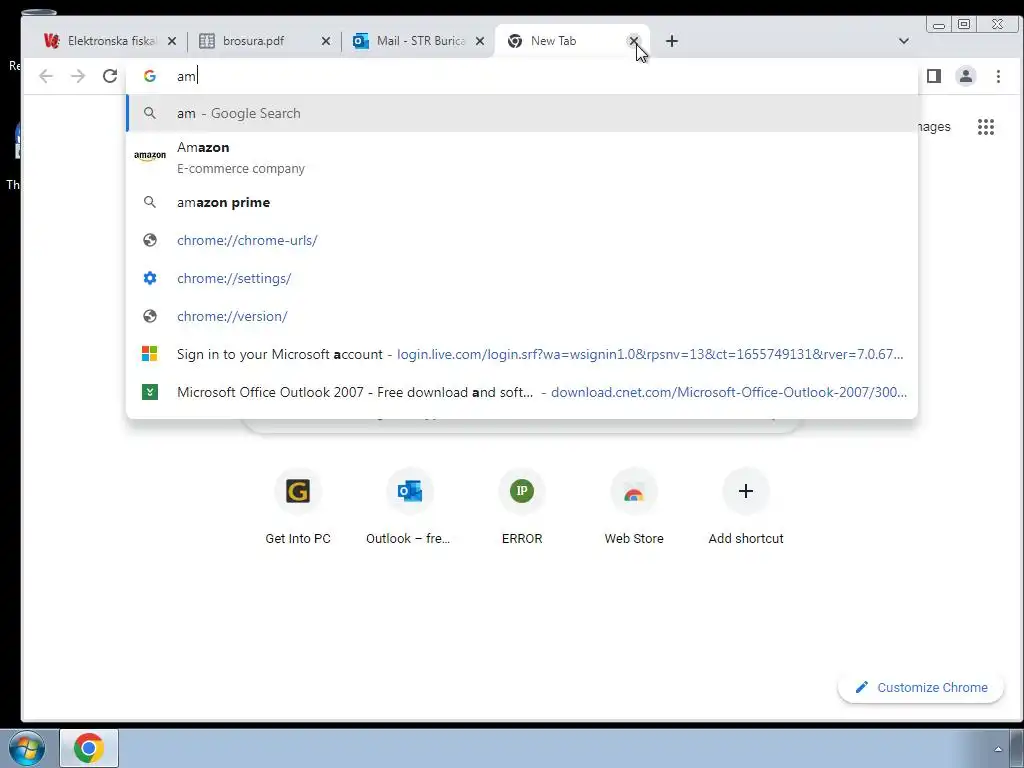Select 'am - Google Search' suggestion
The width and height of the screenshot is (1024, 768).
pyautogui.click(x=522, y=114)
